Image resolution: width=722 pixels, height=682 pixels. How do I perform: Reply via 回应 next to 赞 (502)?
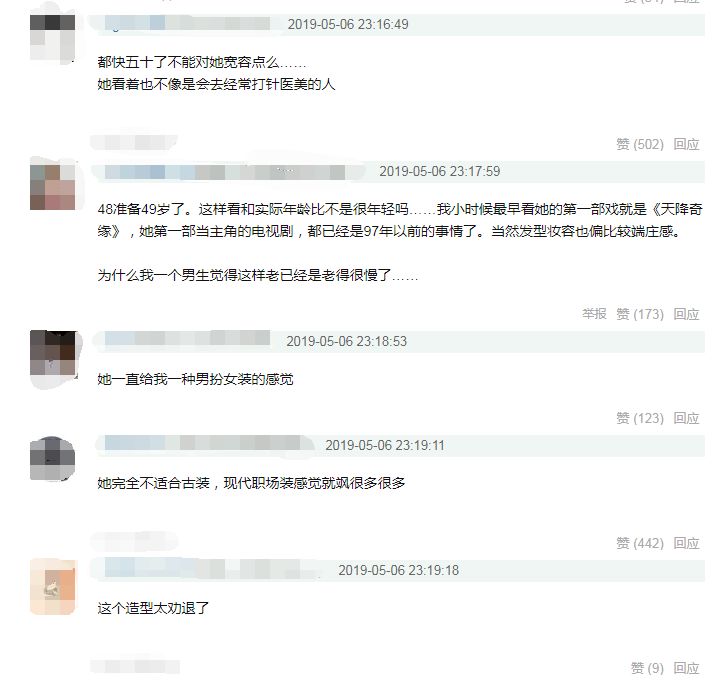point(687,144)
